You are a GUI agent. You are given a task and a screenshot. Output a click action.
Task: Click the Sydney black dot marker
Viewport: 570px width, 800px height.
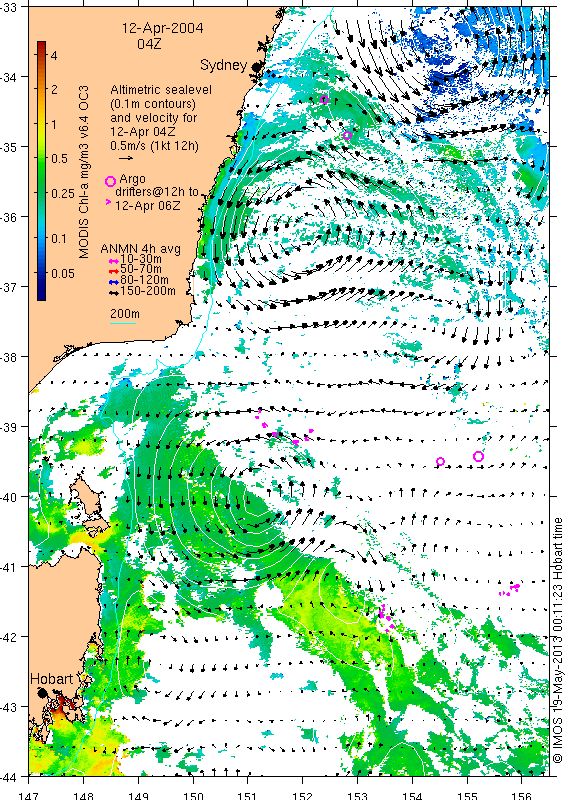257,66
